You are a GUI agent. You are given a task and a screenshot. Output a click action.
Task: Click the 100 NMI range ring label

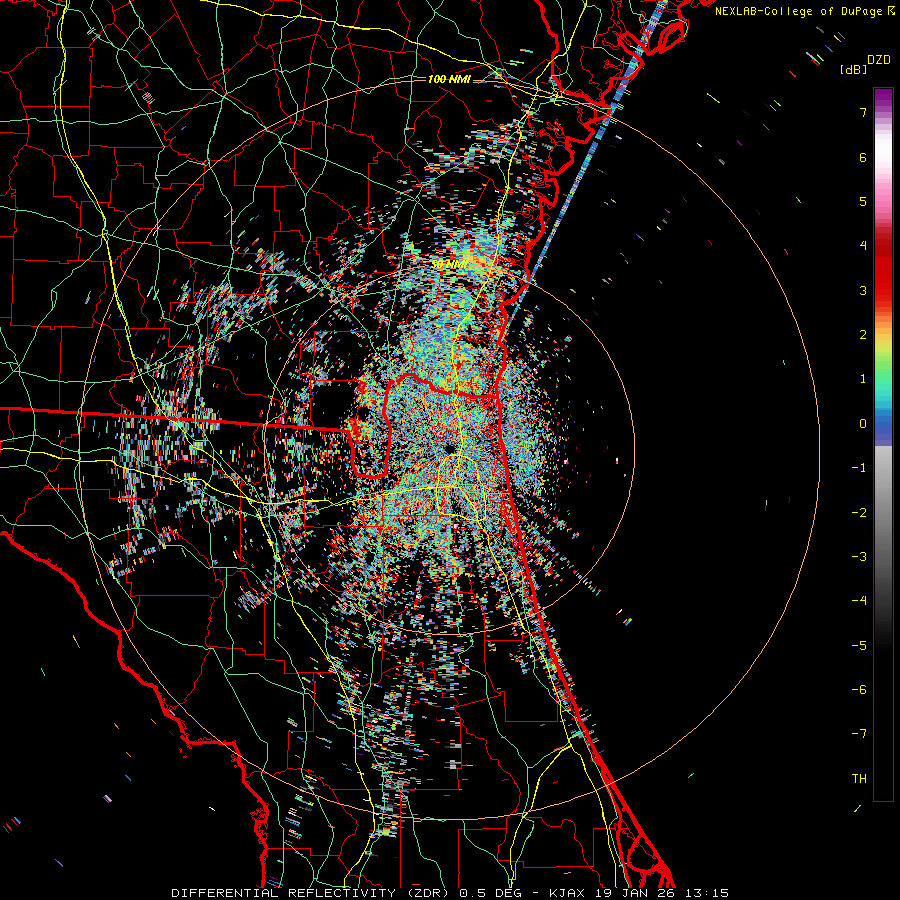point(449,79)
